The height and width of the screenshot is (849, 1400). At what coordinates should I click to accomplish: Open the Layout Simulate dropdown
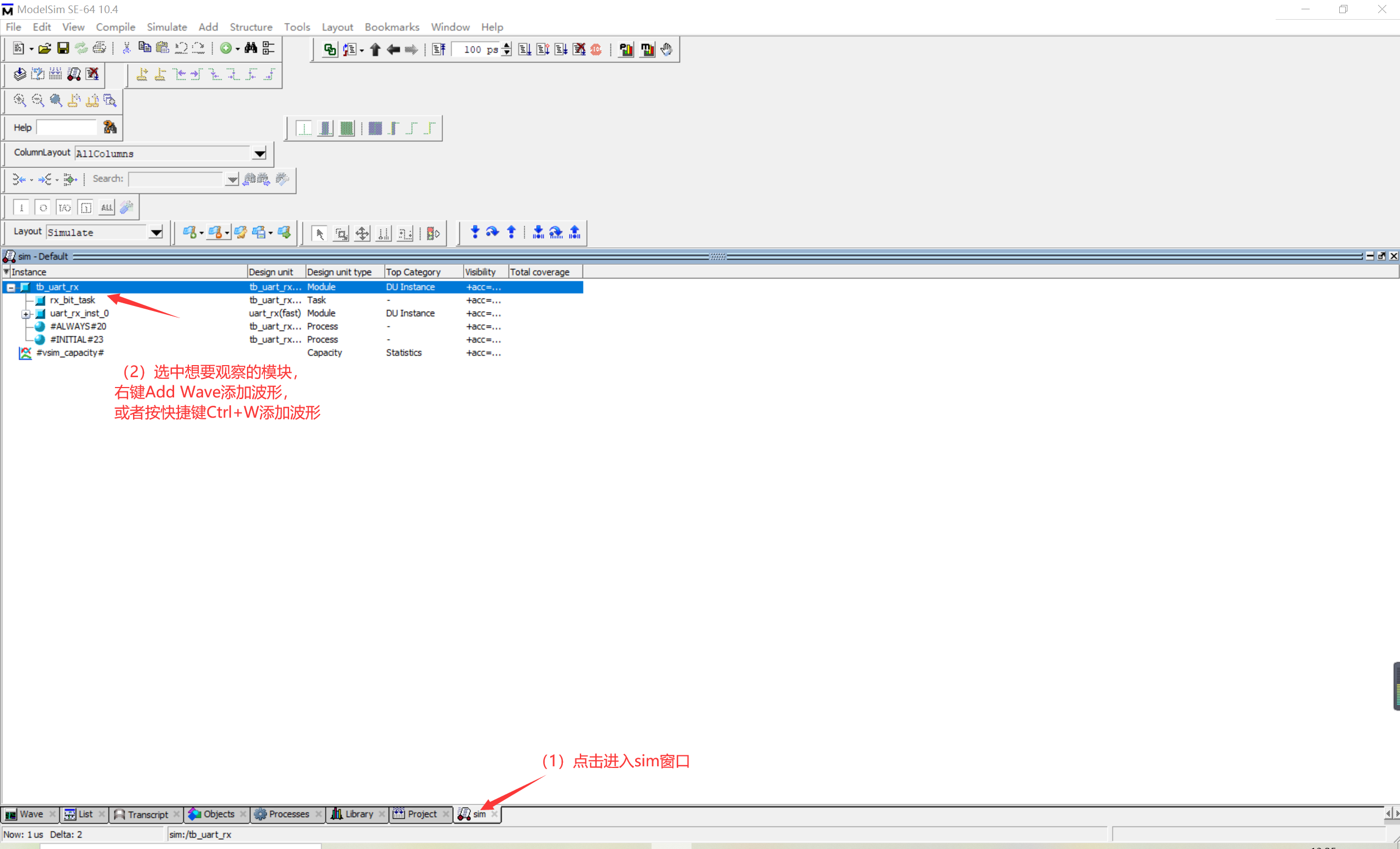(x=156, y=232)
